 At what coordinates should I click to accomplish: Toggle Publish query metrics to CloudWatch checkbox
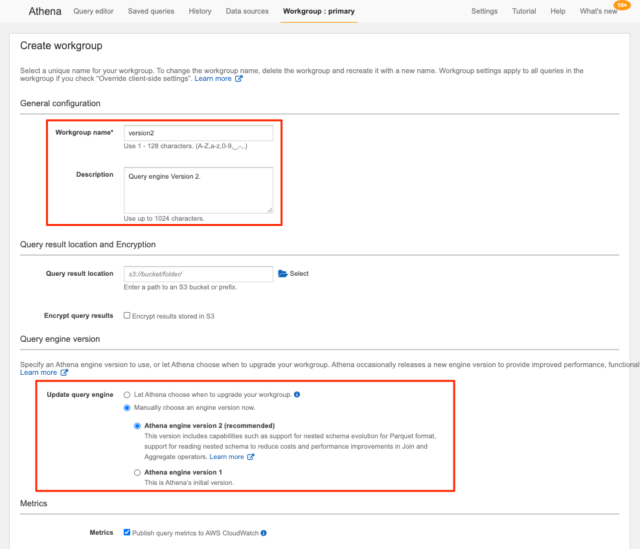click(127, 532)
